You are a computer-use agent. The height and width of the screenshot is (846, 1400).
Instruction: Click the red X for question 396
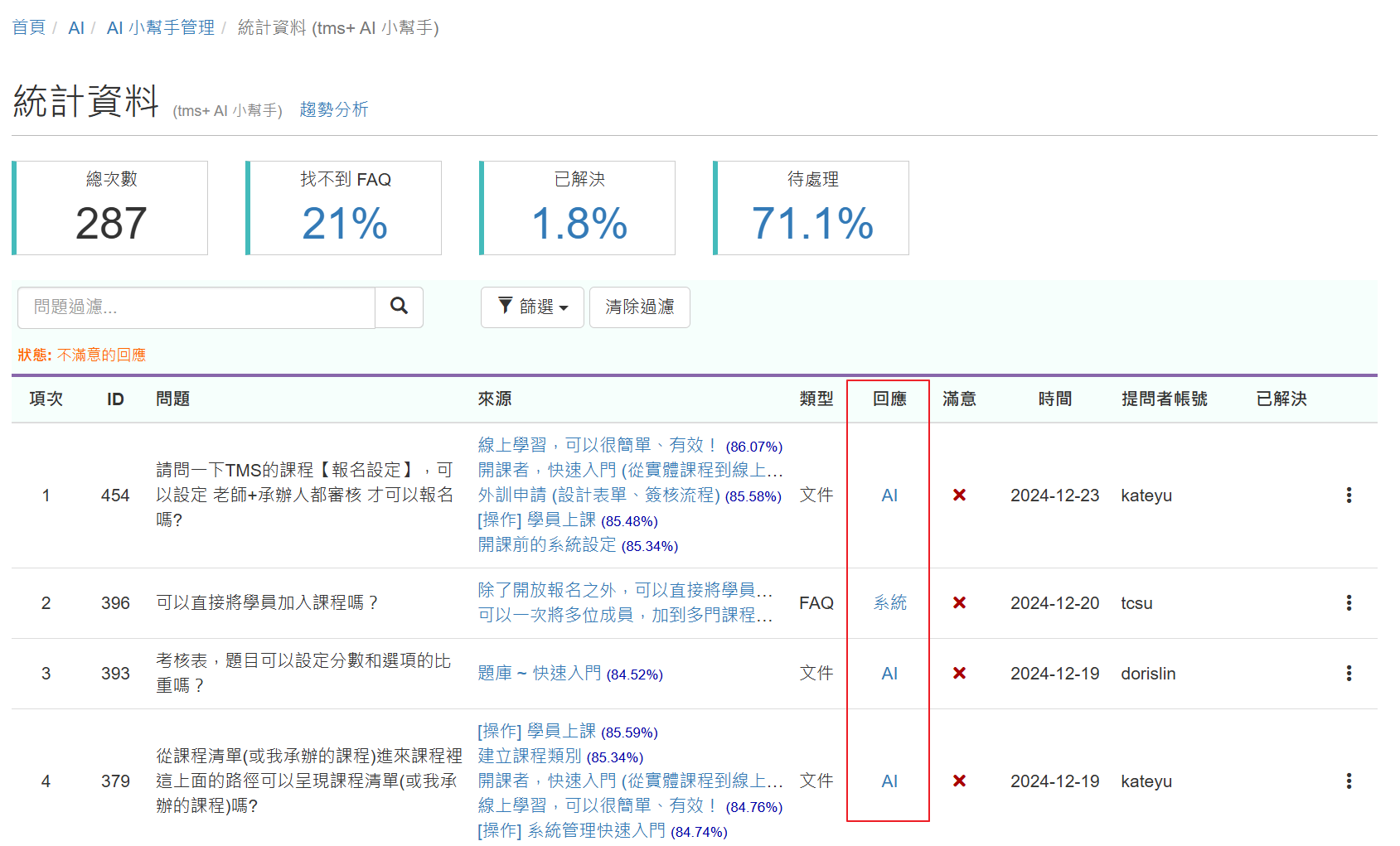(959, 603)
